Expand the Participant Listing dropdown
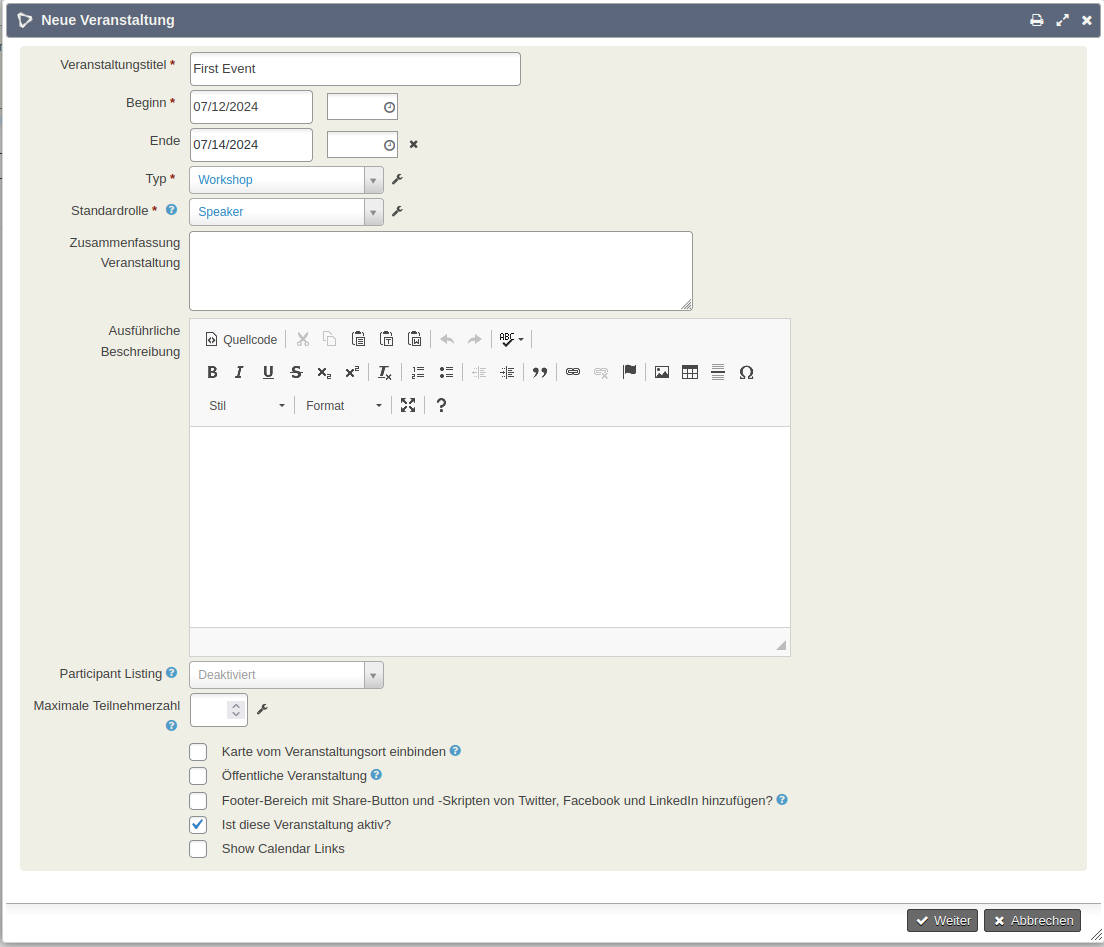The width and height of the screenshot is (1104, 947). tap(286, 675)
